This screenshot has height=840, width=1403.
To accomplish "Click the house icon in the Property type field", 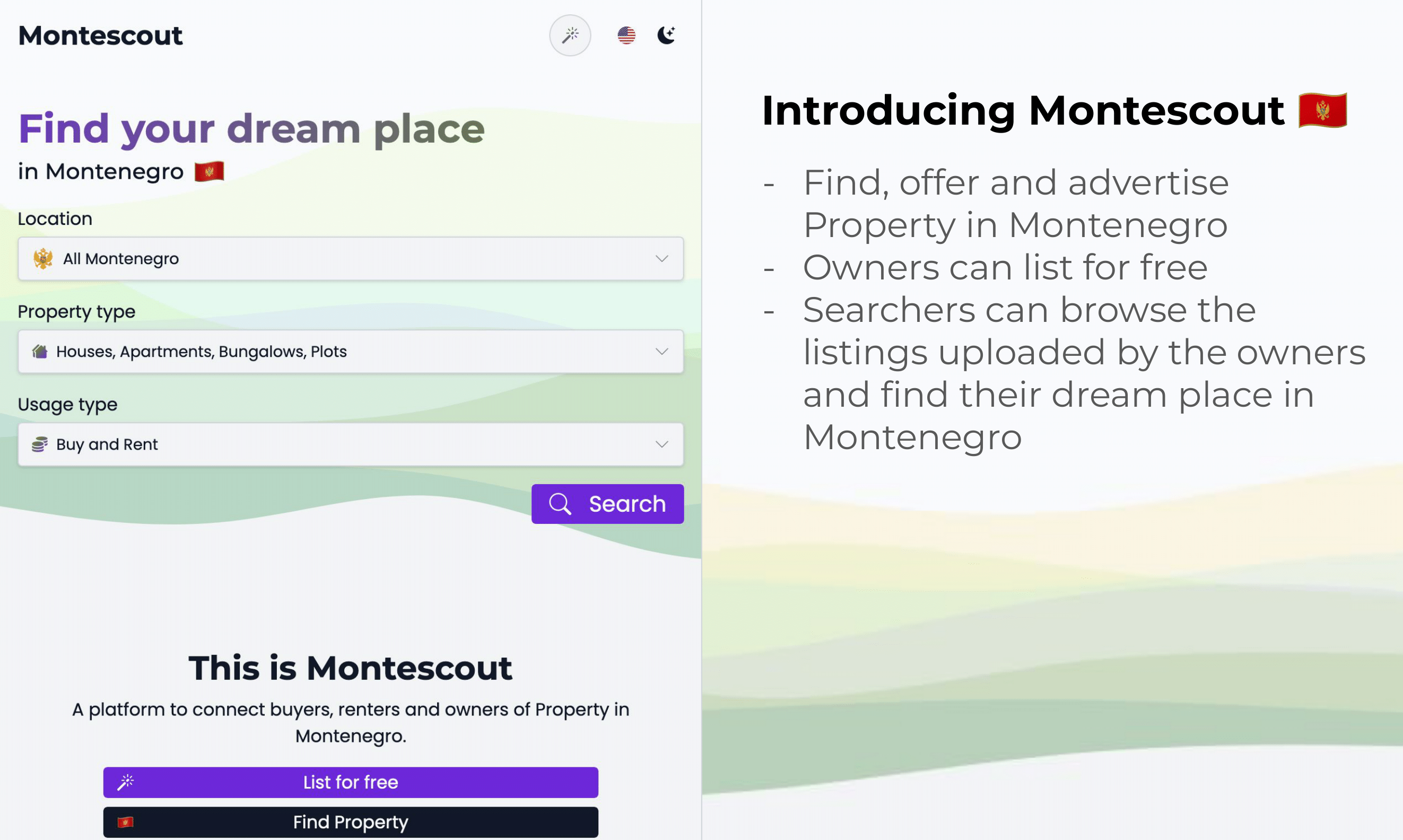I will coord(39,351).
